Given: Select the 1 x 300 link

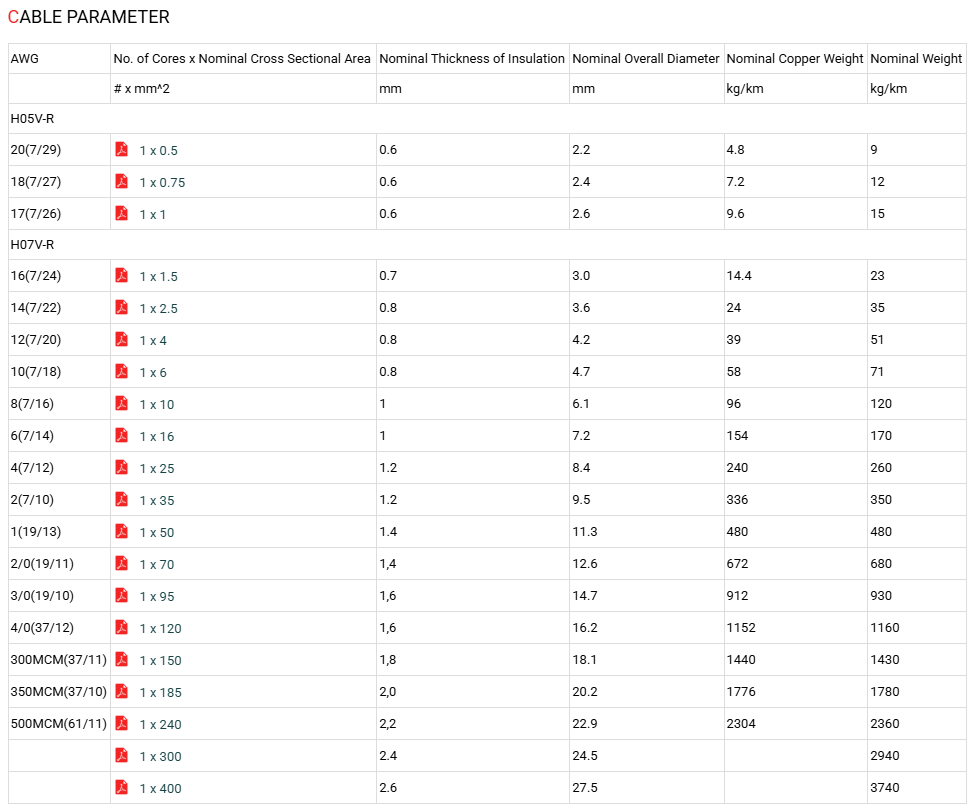Looking at the screenshot, I should click(x=160, y=757).
